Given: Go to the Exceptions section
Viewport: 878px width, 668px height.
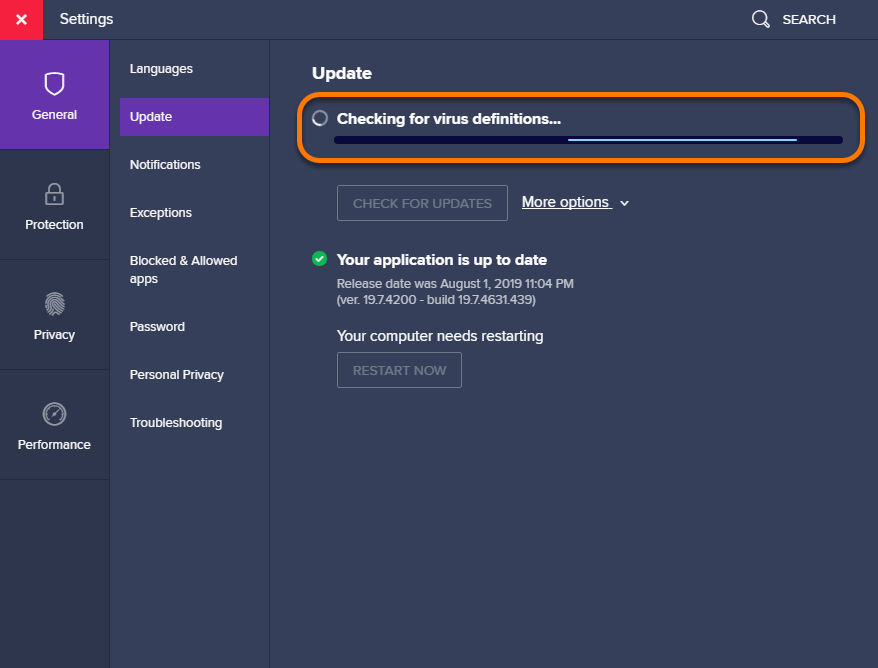Looking at the screenshot, I should click(x=160, y=213).
